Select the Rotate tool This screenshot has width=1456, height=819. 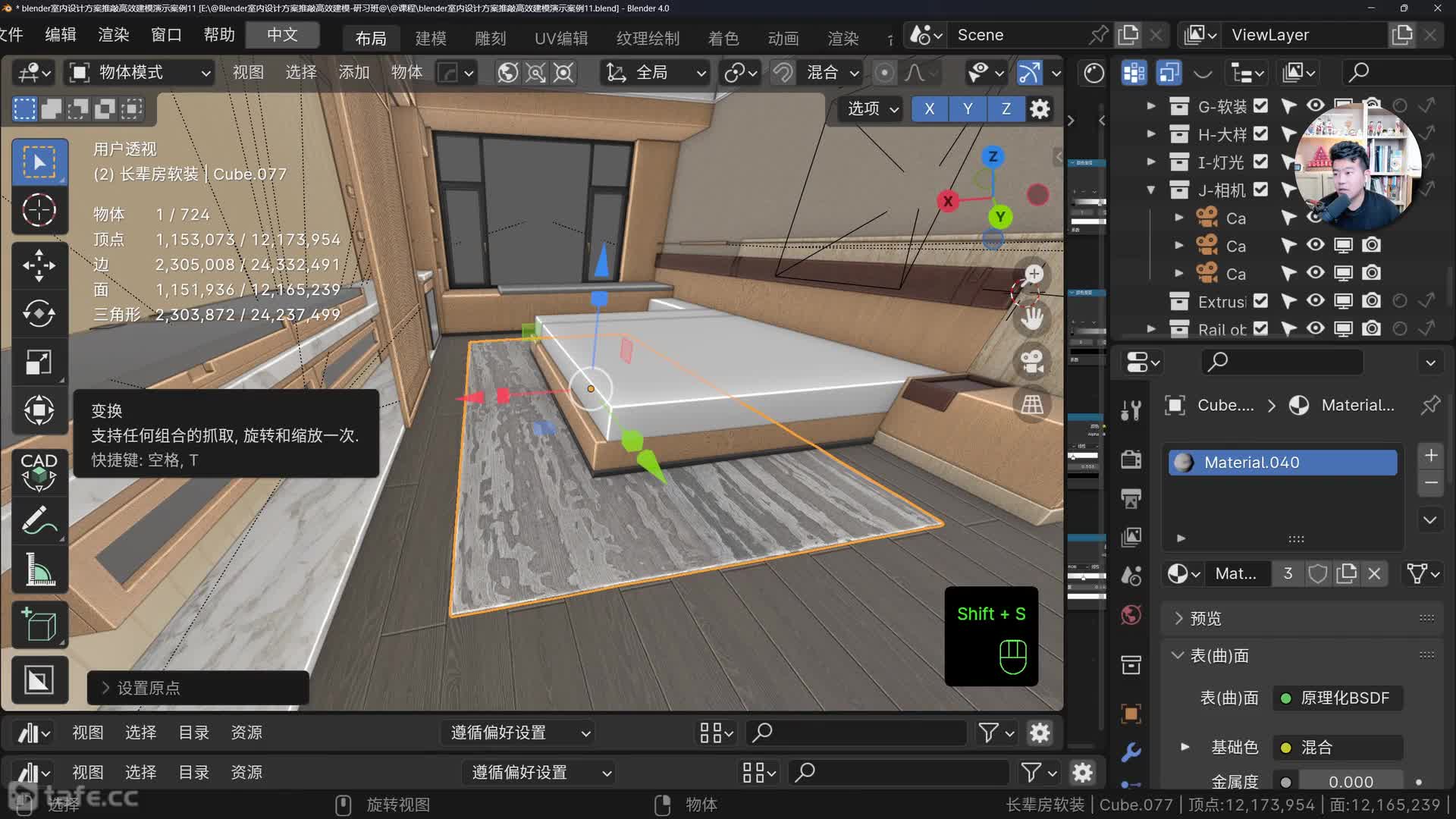pos(39,313)
